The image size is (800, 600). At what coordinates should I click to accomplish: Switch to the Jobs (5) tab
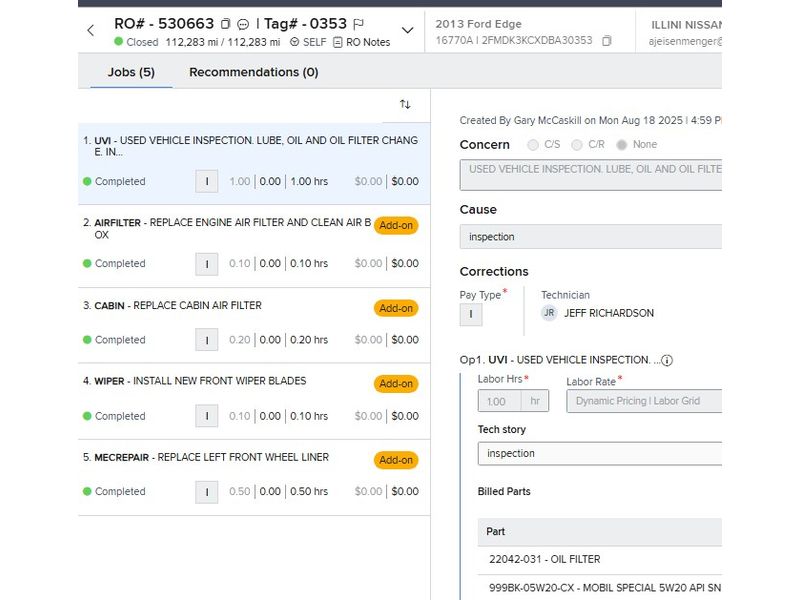tap(131, 72)
